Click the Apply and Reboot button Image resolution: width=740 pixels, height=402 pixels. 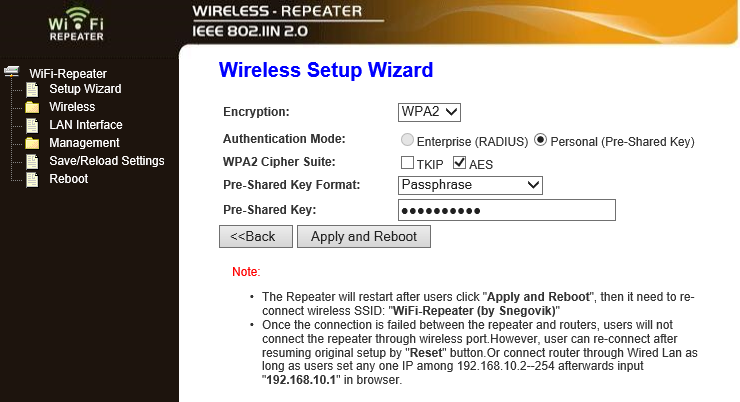pyautogui.click(x=364, y=236)
